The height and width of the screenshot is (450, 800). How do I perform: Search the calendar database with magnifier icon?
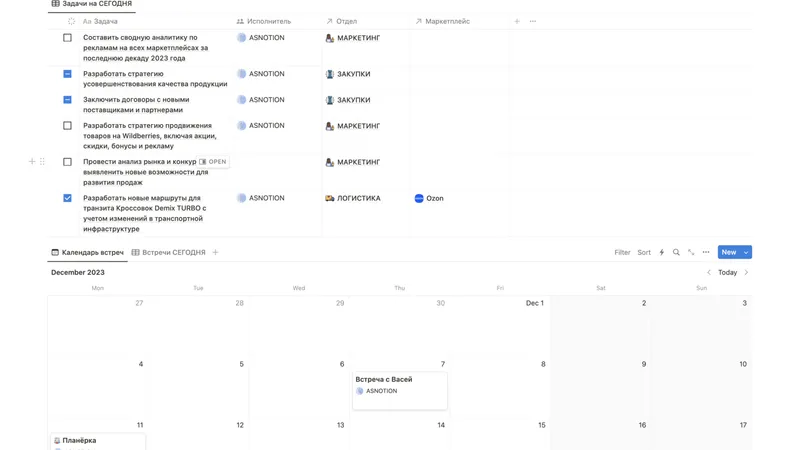click(x=676, y=253)
